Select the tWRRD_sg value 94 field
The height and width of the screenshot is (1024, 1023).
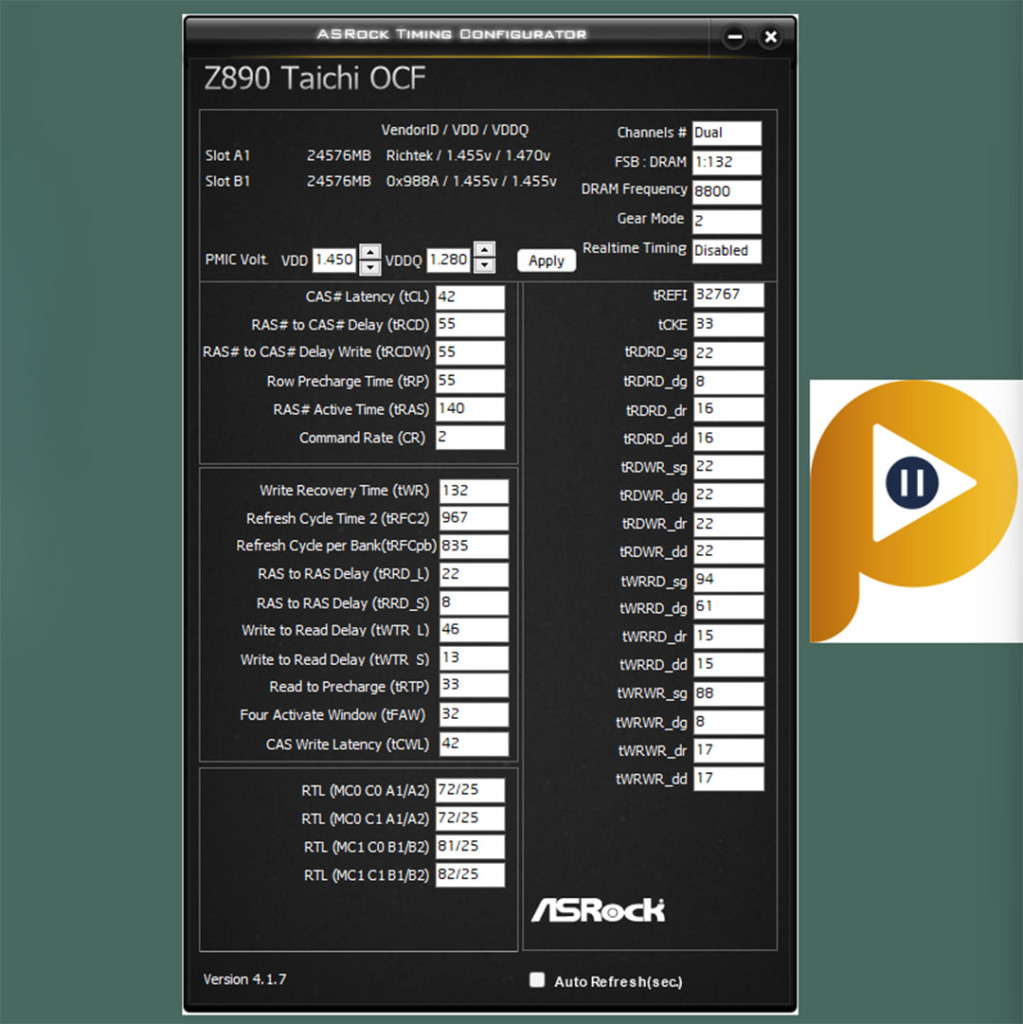(728, 580)
